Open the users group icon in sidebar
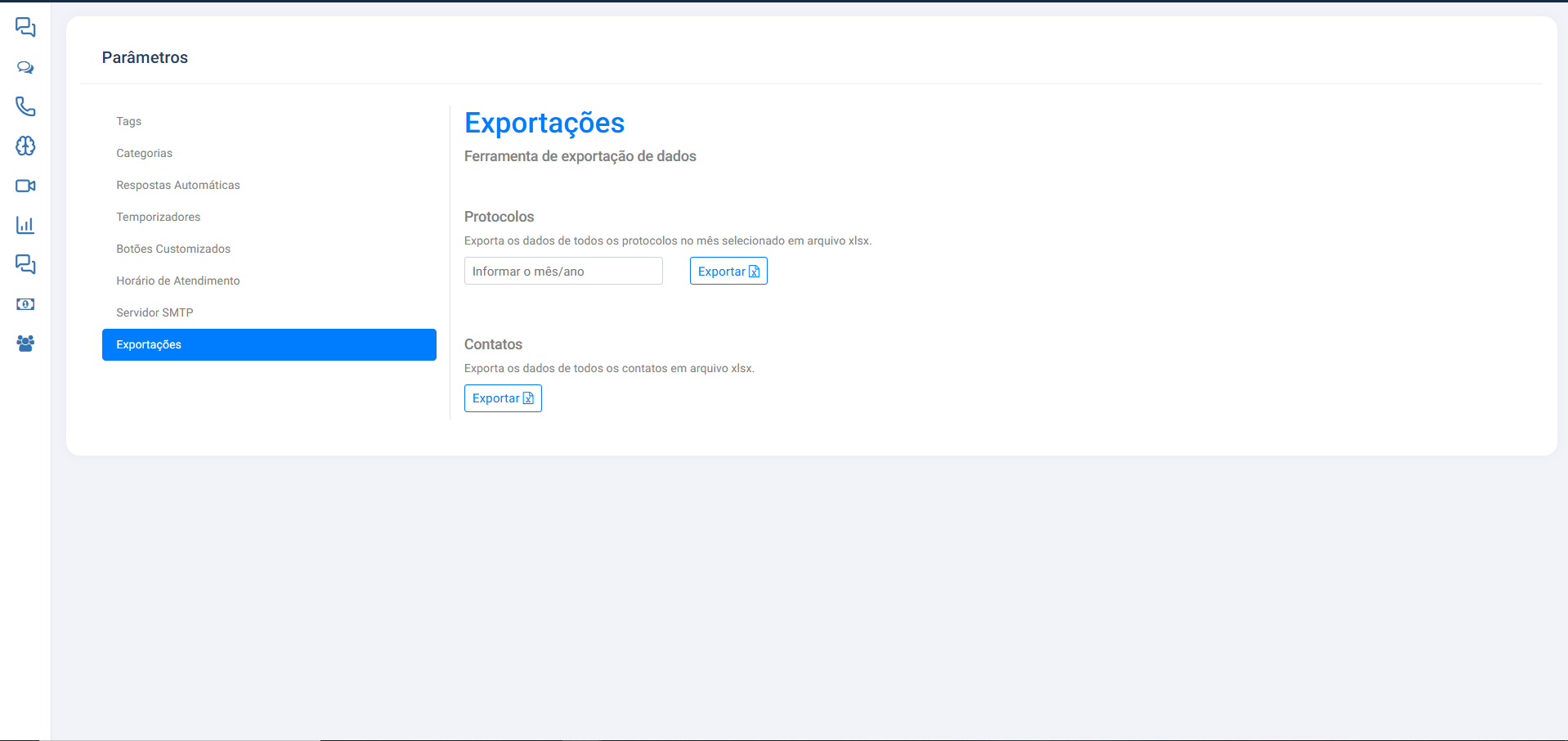 (25, 344)
